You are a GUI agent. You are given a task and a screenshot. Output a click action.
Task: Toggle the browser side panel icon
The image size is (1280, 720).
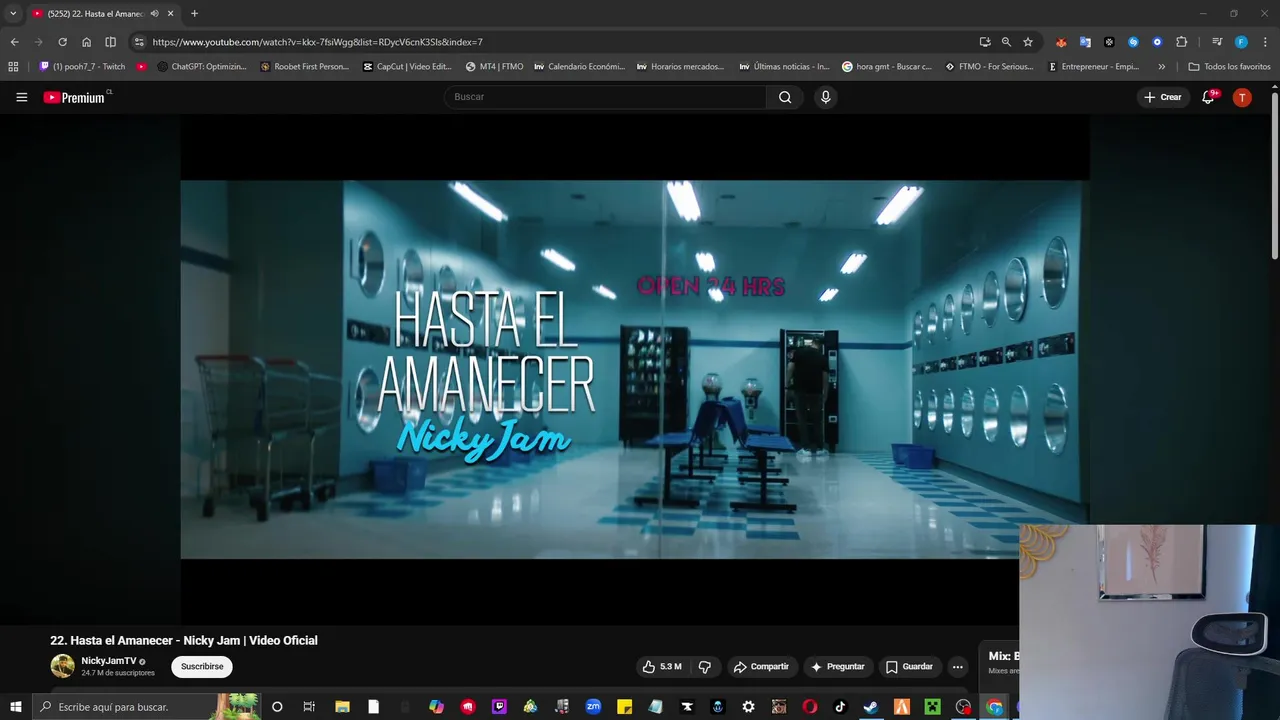tap(110, 42)
